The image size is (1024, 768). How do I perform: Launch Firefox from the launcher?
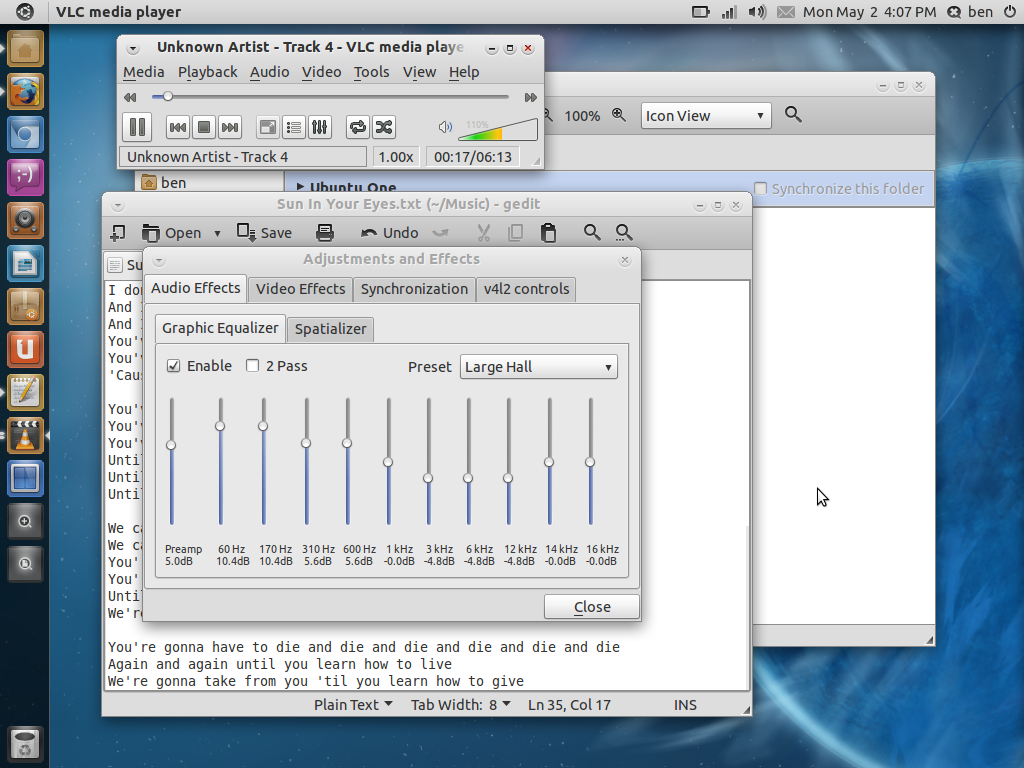[25, 92]
